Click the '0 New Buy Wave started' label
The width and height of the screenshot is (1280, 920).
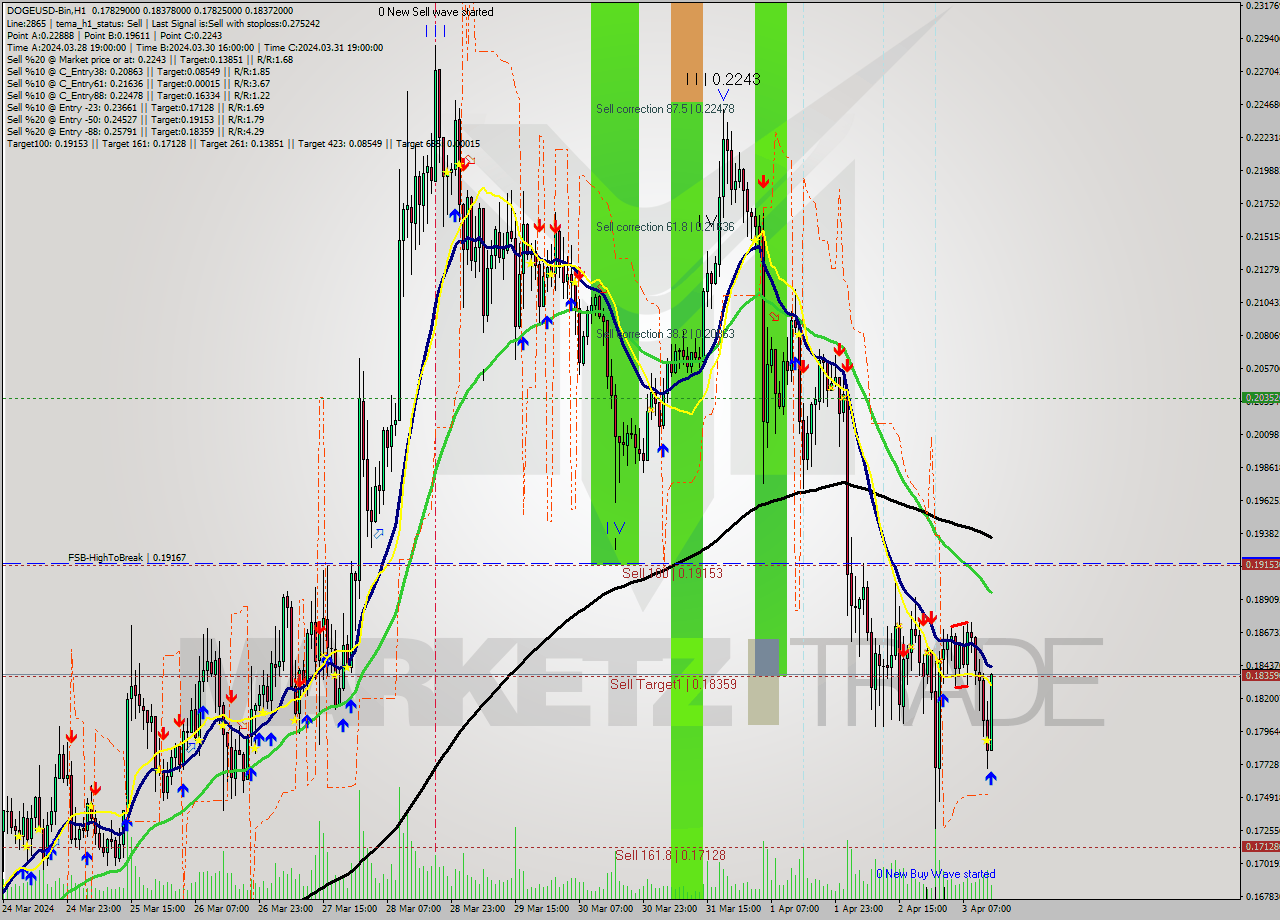click(x=936, y=874)
